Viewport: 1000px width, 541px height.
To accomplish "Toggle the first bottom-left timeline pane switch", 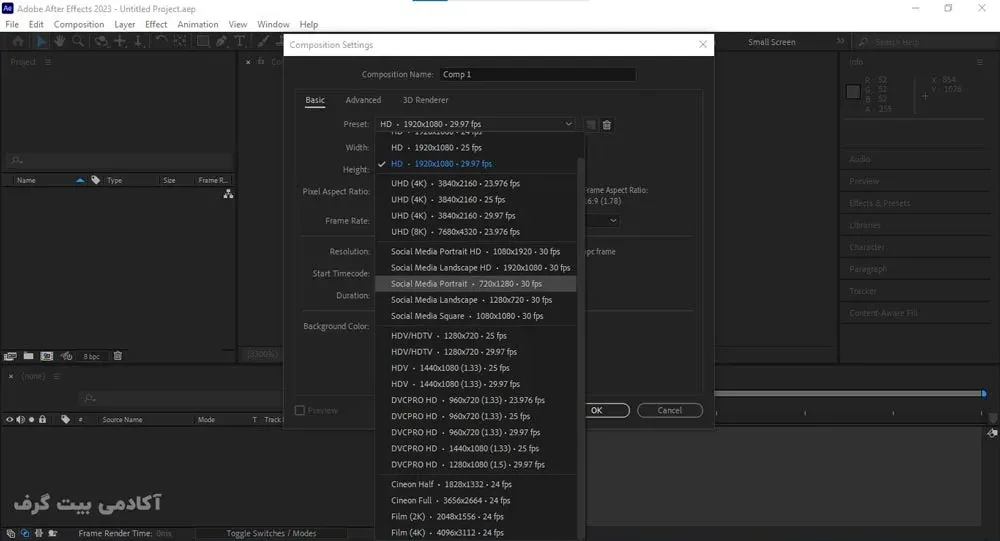I will [x=10, y=533].
